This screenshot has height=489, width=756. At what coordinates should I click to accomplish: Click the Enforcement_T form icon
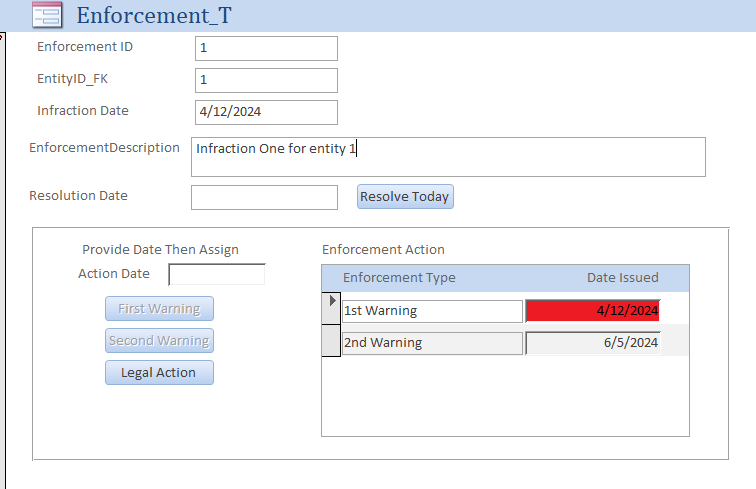point(46,15)
